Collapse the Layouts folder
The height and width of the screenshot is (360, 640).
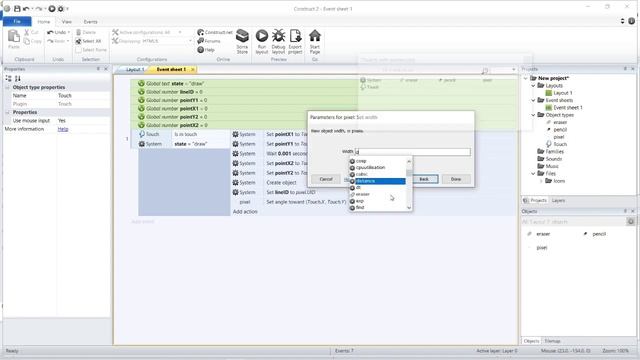tap(533, 86)
